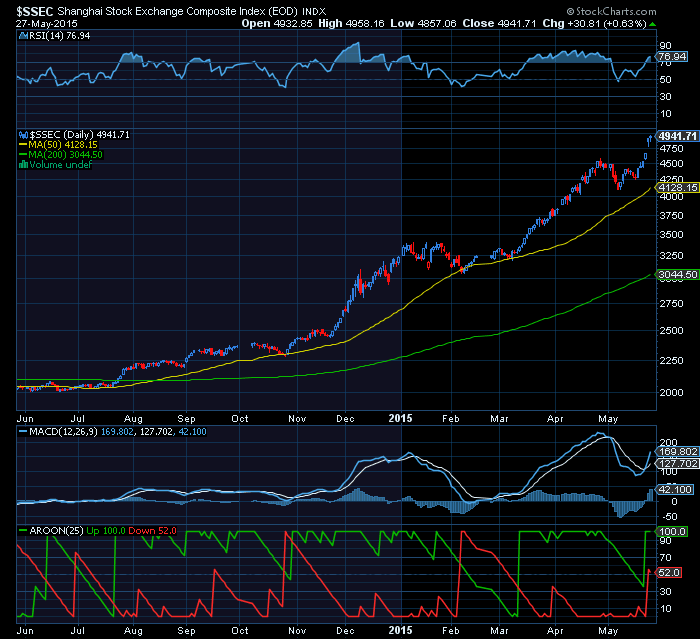Click the Aroon Down 52.0 legend value
Image resolution: width=700 pixels, height=639 pixels.
tap(152, 531)
